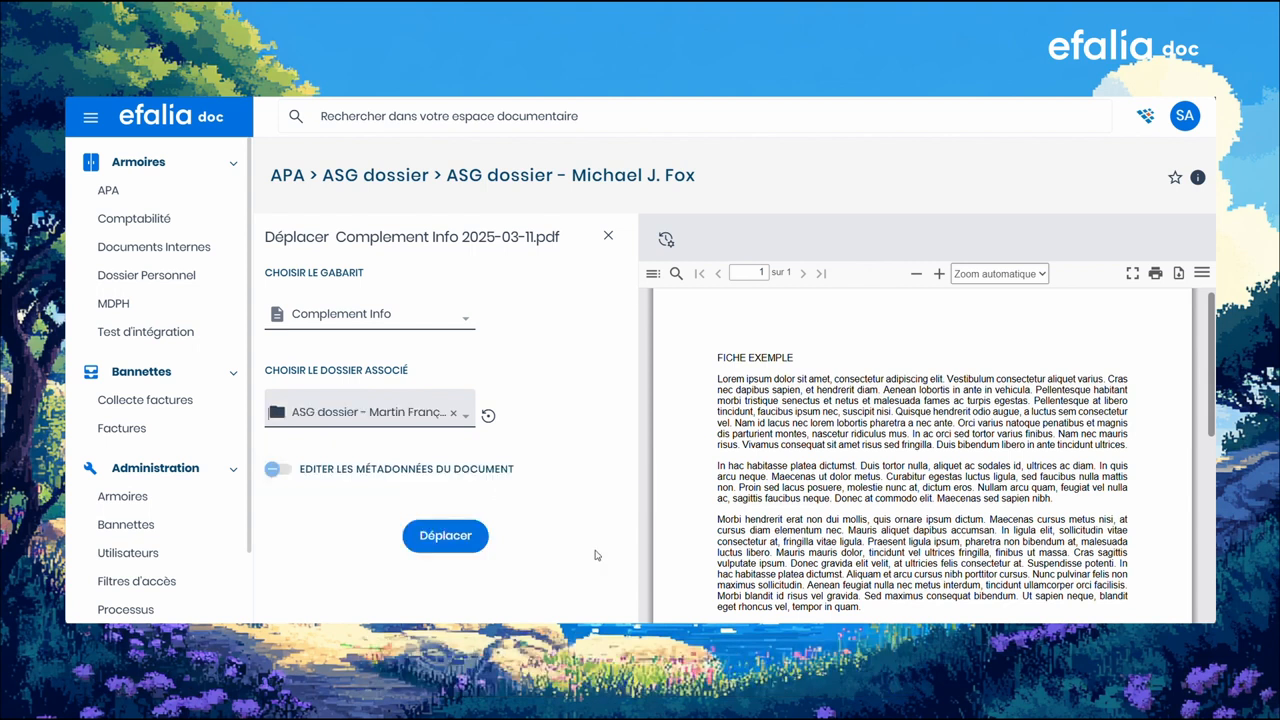Open Filtres d'accès
This screenshot has width=1280, height=720.
137,581
